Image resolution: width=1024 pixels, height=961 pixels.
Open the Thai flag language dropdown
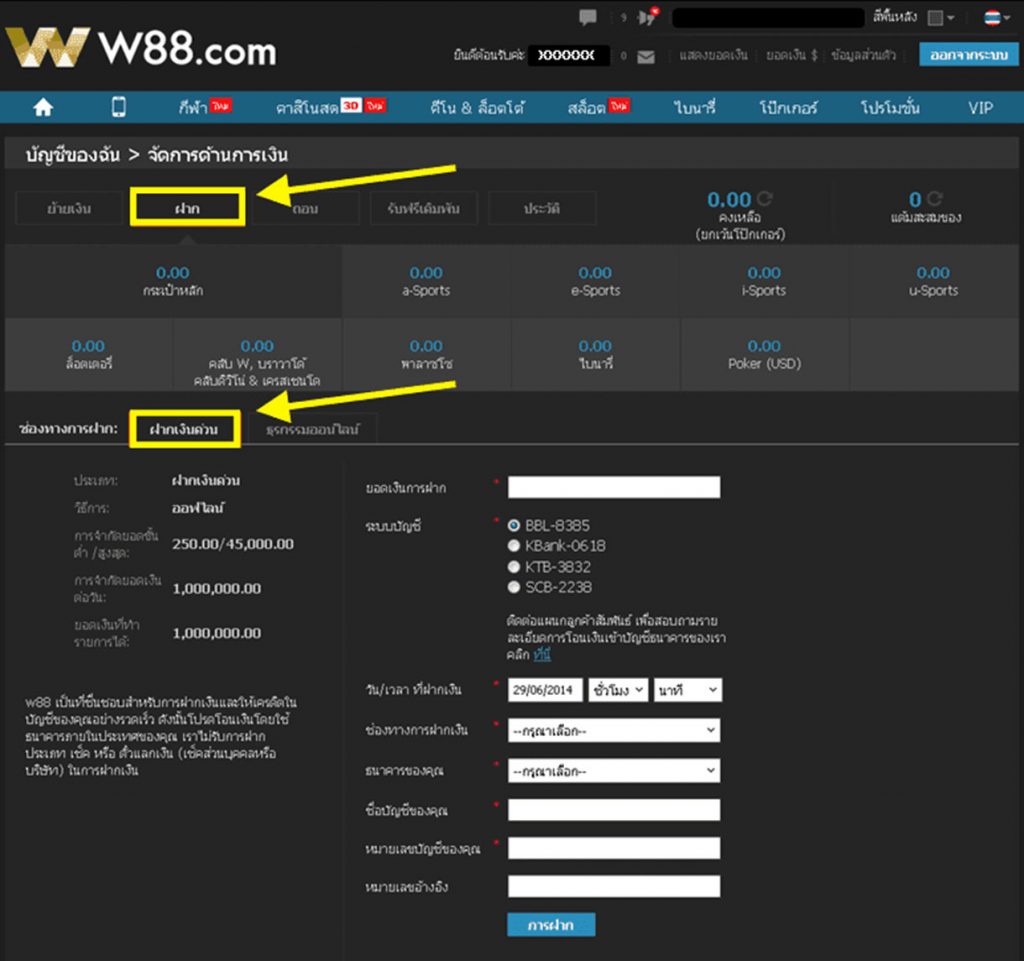pos(995,17)
